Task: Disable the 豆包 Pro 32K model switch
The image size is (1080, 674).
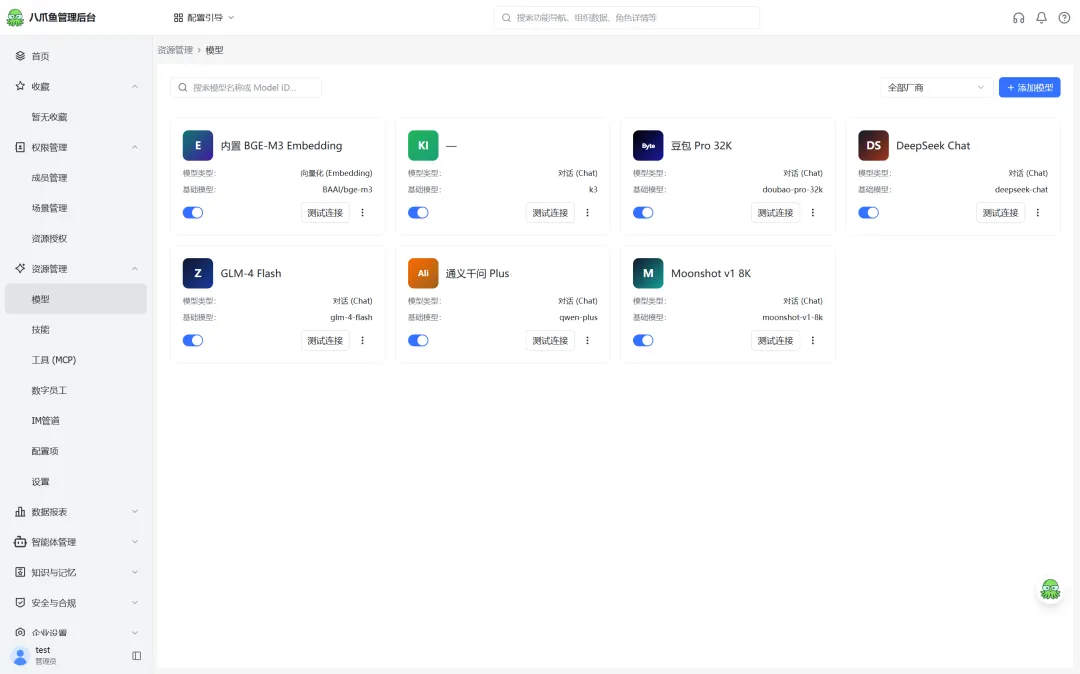Action: point(643,213)
